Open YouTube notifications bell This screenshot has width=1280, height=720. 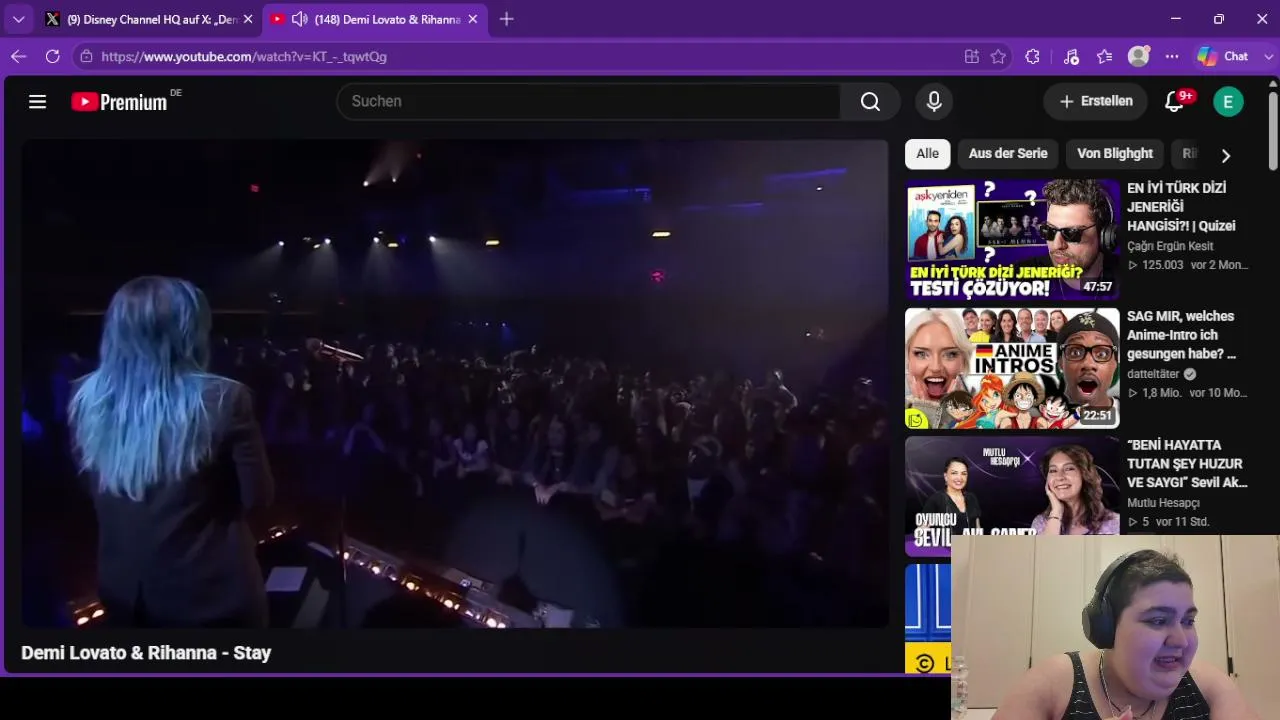point(1175,101)
